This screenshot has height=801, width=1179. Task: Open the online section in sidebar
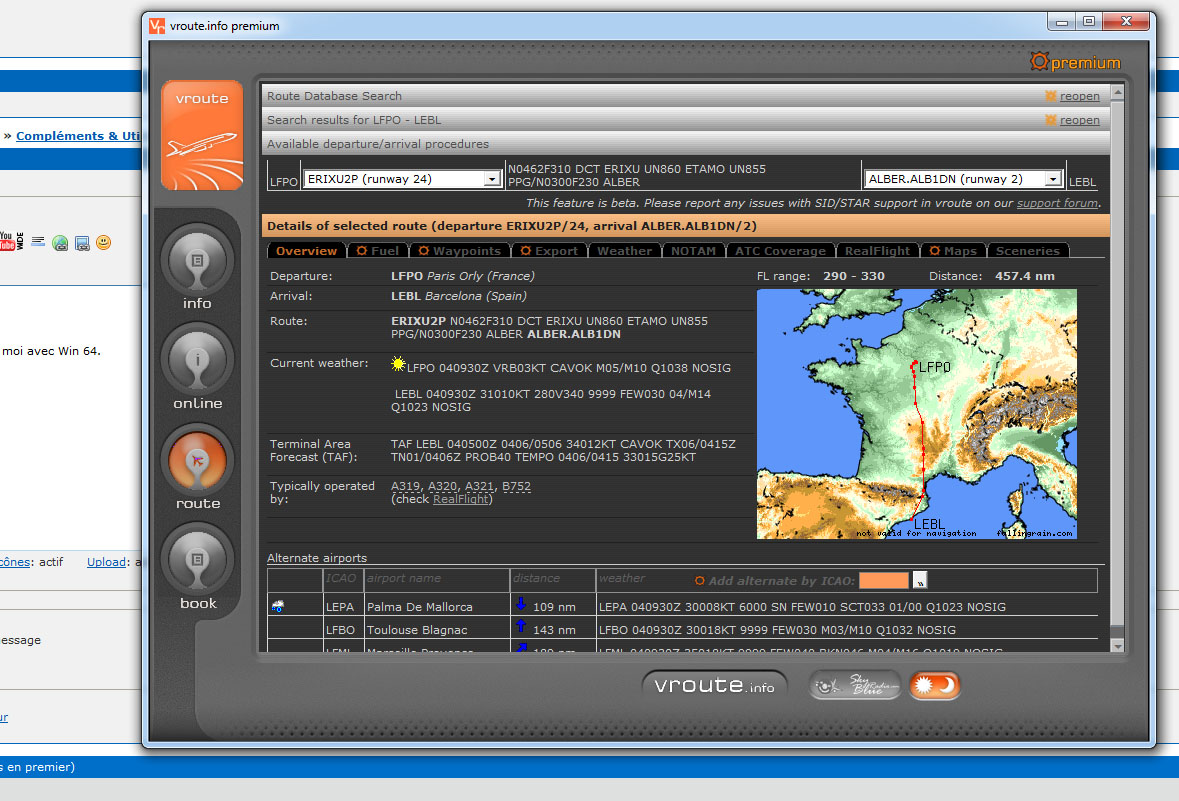pyautogui.click(x=198, y=368)
